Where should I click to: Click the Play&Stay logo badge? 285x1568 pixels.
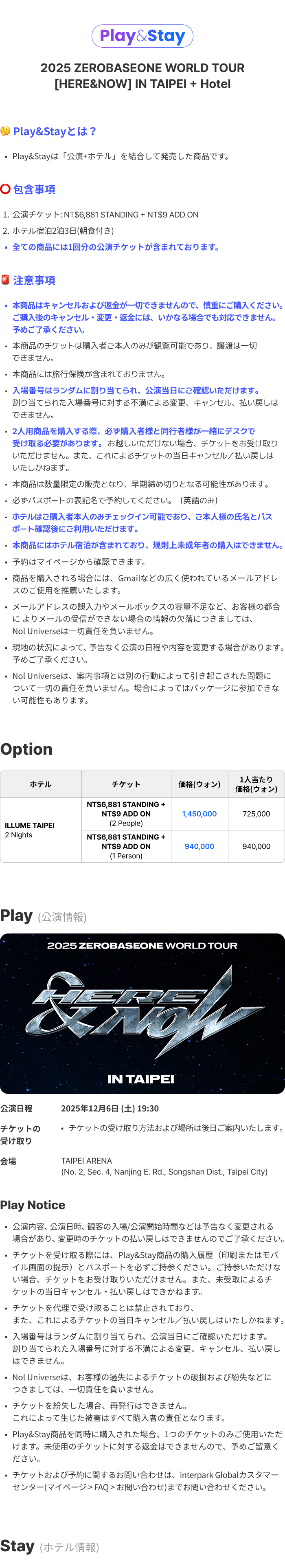142,36
